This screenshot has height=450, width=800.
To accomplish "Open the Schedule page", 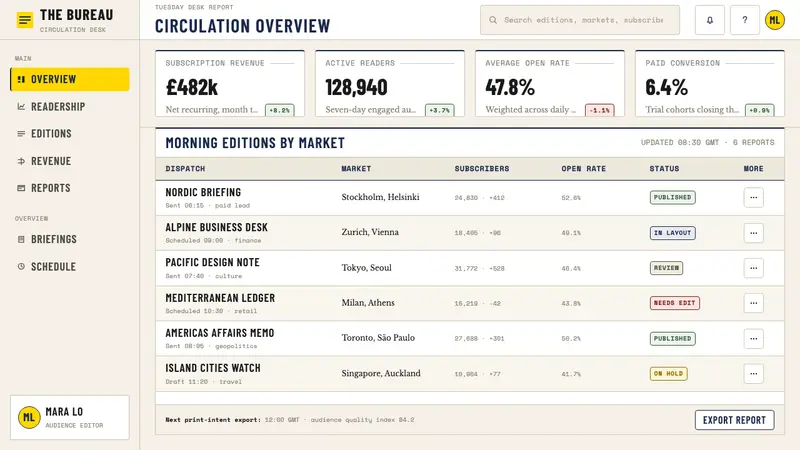I will coord(70,266).
